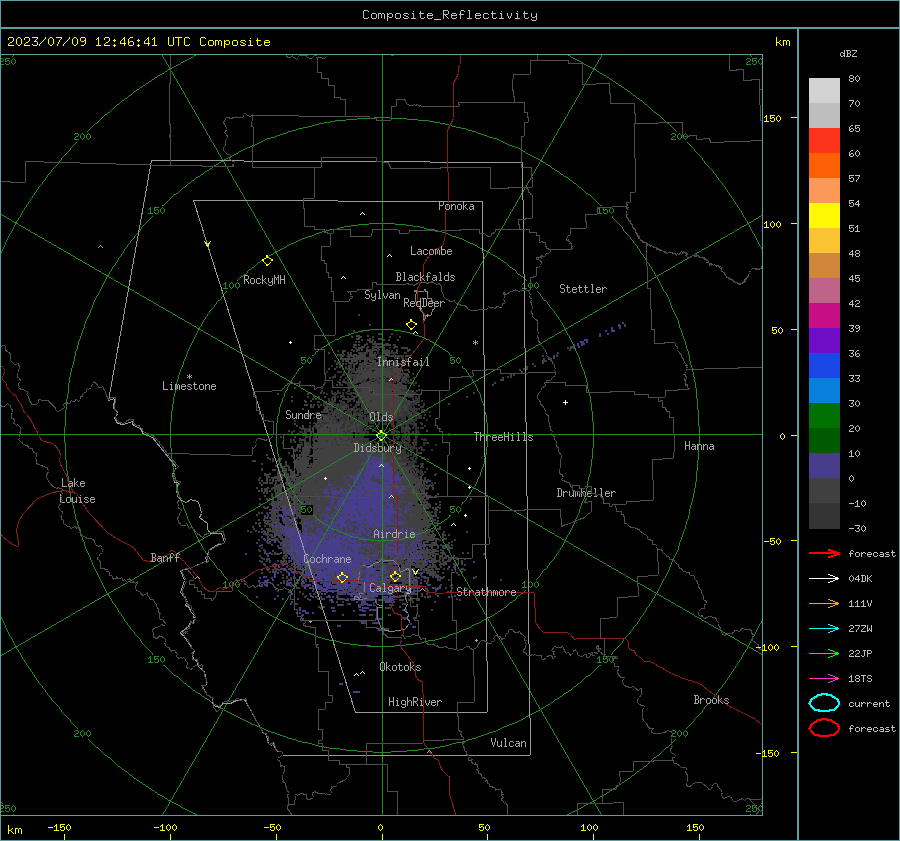The height and width of the screenshot is (841, 900).
Task: Click the magenta swatch between 42 and 39
Action: 824,315
